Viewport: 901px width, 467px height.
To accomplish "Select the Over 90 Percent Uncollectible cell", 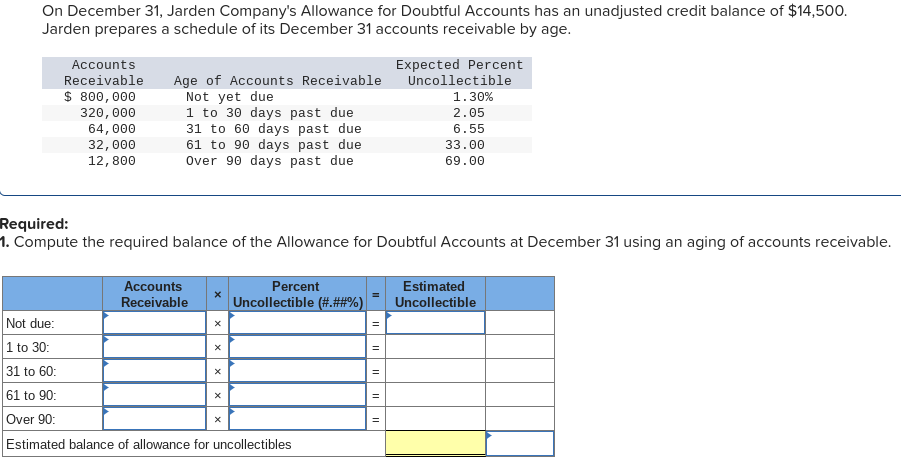I will point(298,419).
